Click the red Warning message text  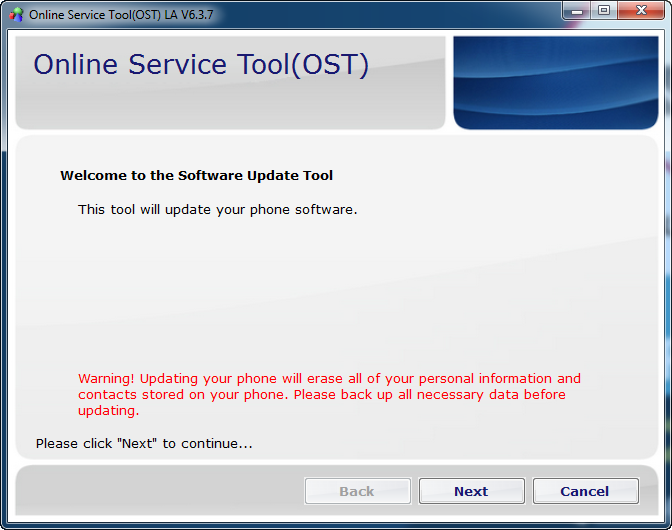(329, 394)
